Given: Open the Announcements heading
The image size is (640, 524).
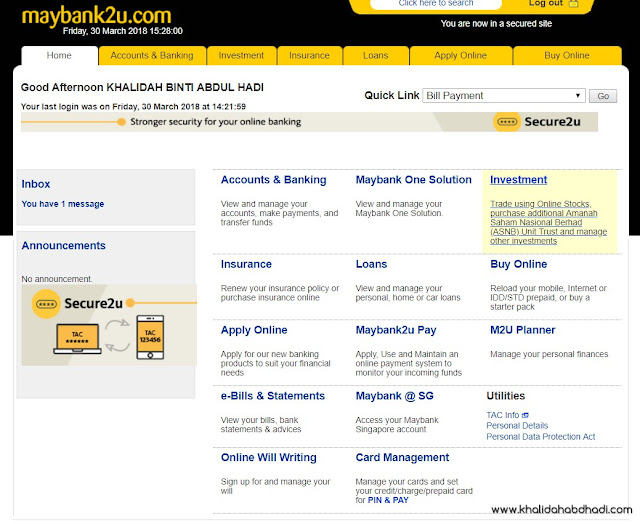Looking at the screenshot, I should coord(64,245).
